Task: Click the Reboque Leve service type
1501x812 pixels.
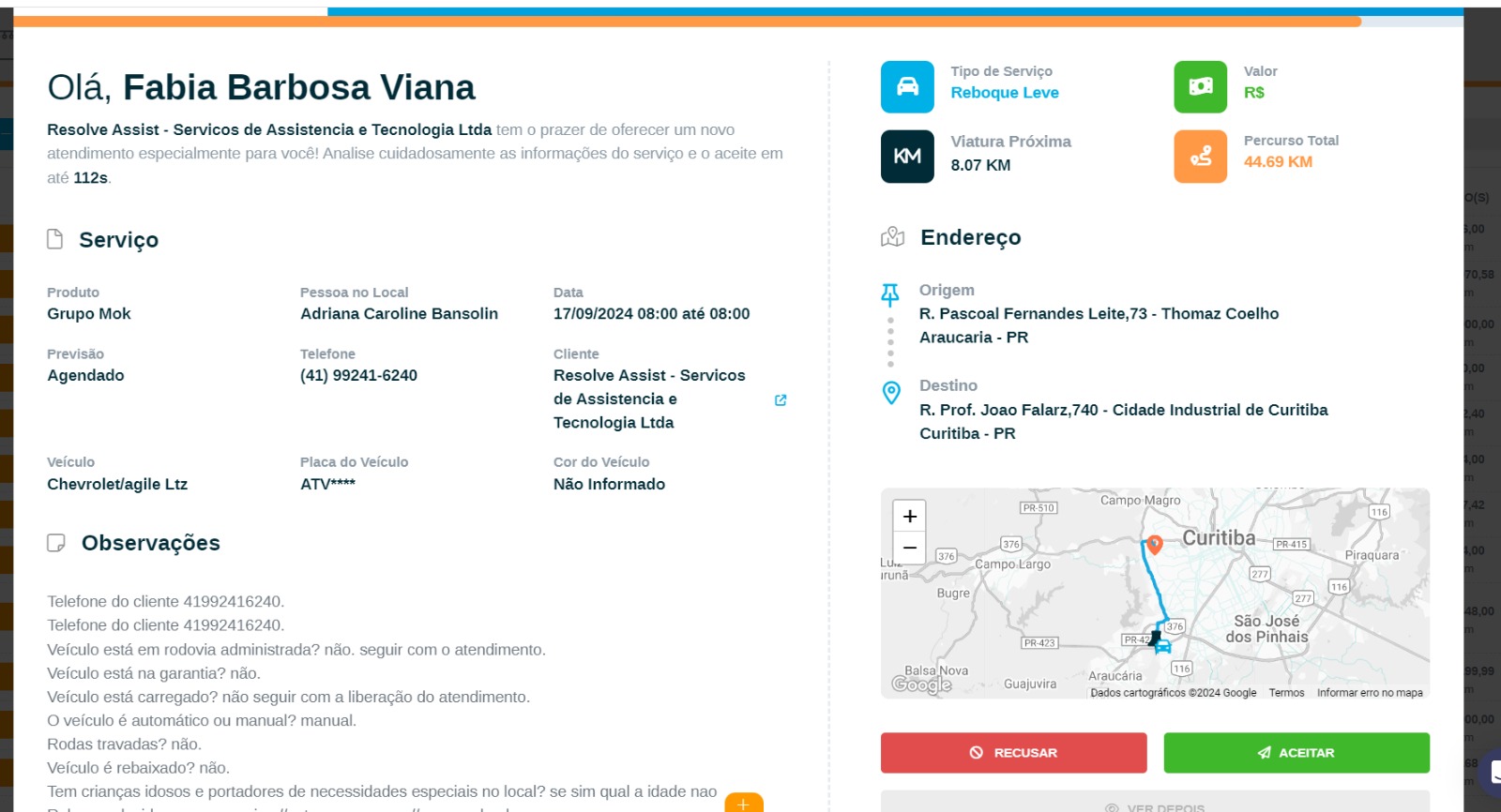Action: [x=1005, y=93]
